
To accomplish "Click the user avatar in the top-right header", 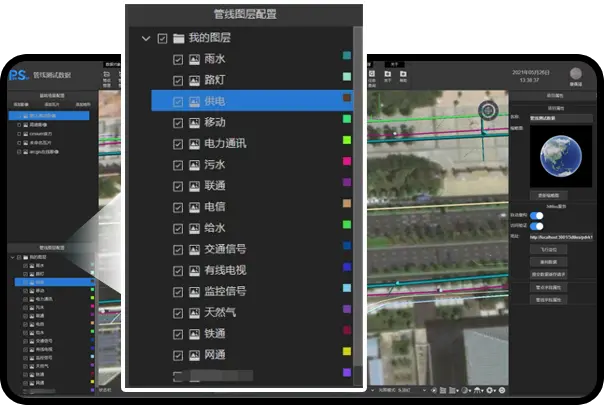I will [575, 74].
